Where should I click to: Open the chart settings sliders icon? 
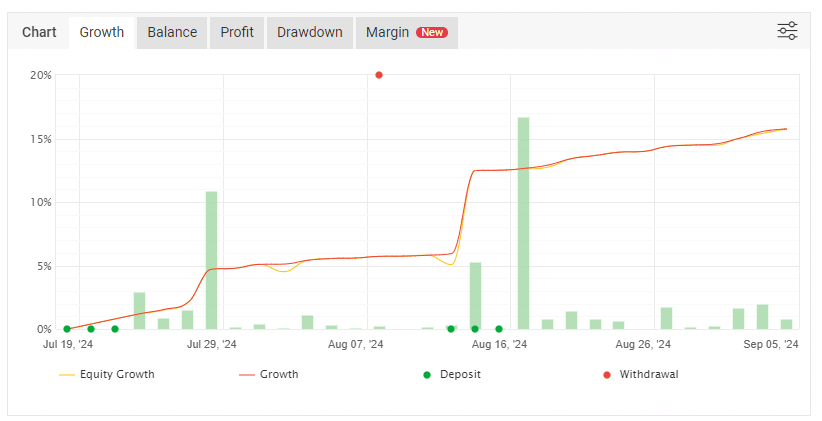pyautogui.click(x=787, y=31)
